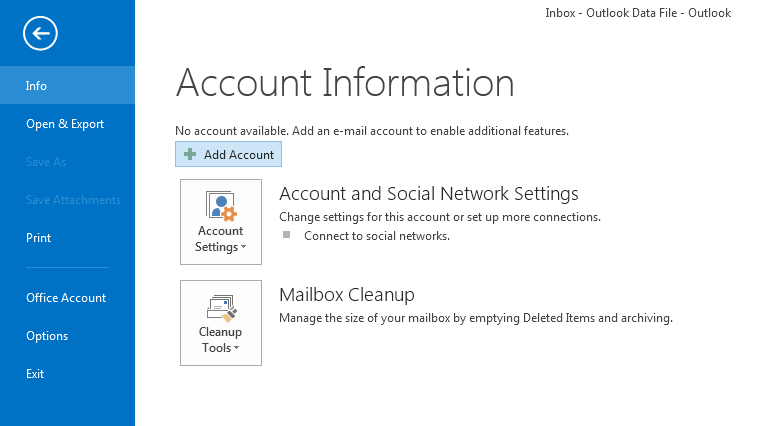Open the Open & Export page

[67, 124]
